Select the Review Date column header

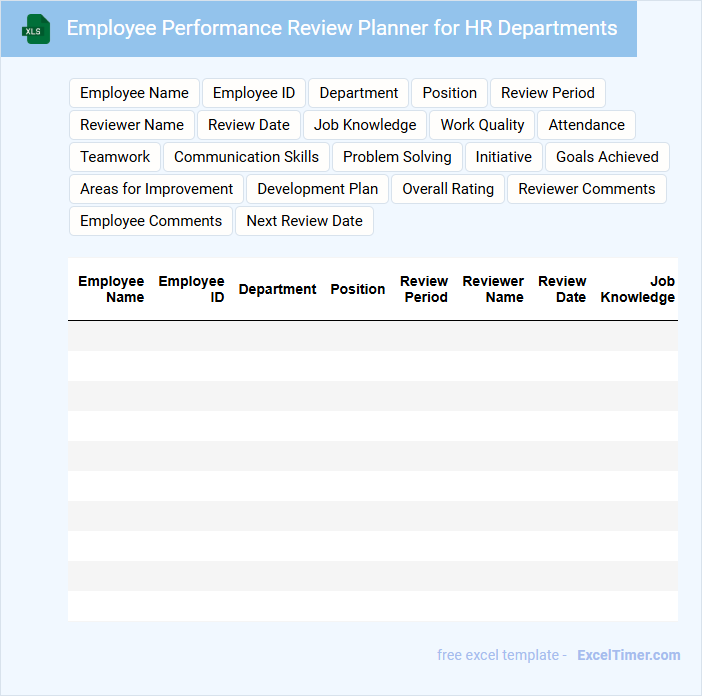tap(562, 289)
